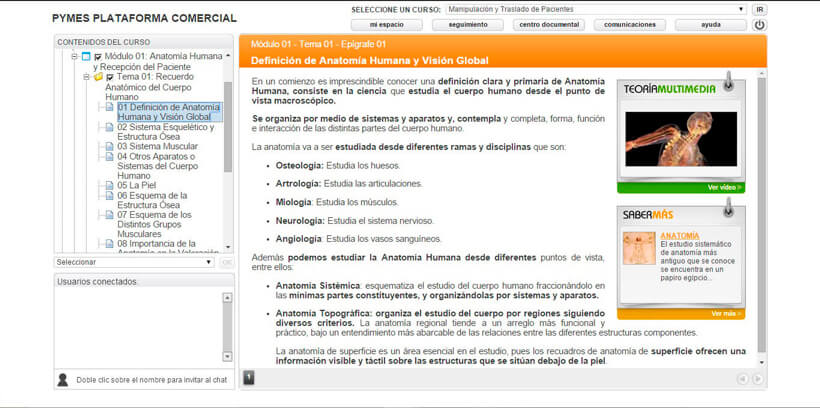Viewport: 820px width, 408px height.
Task: Collapse the Módulo 01 tree node
Action: (x=74, y=56)
